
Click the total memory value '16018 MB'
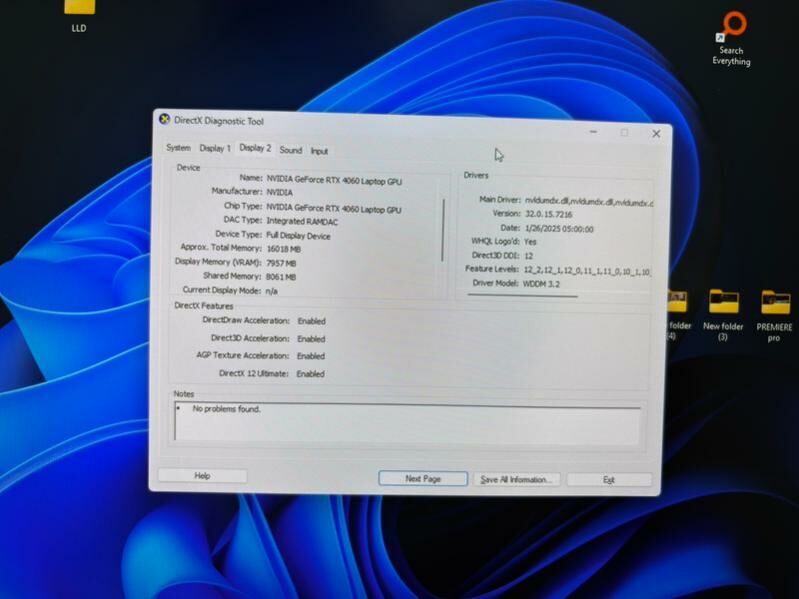(x=284, y=249)
